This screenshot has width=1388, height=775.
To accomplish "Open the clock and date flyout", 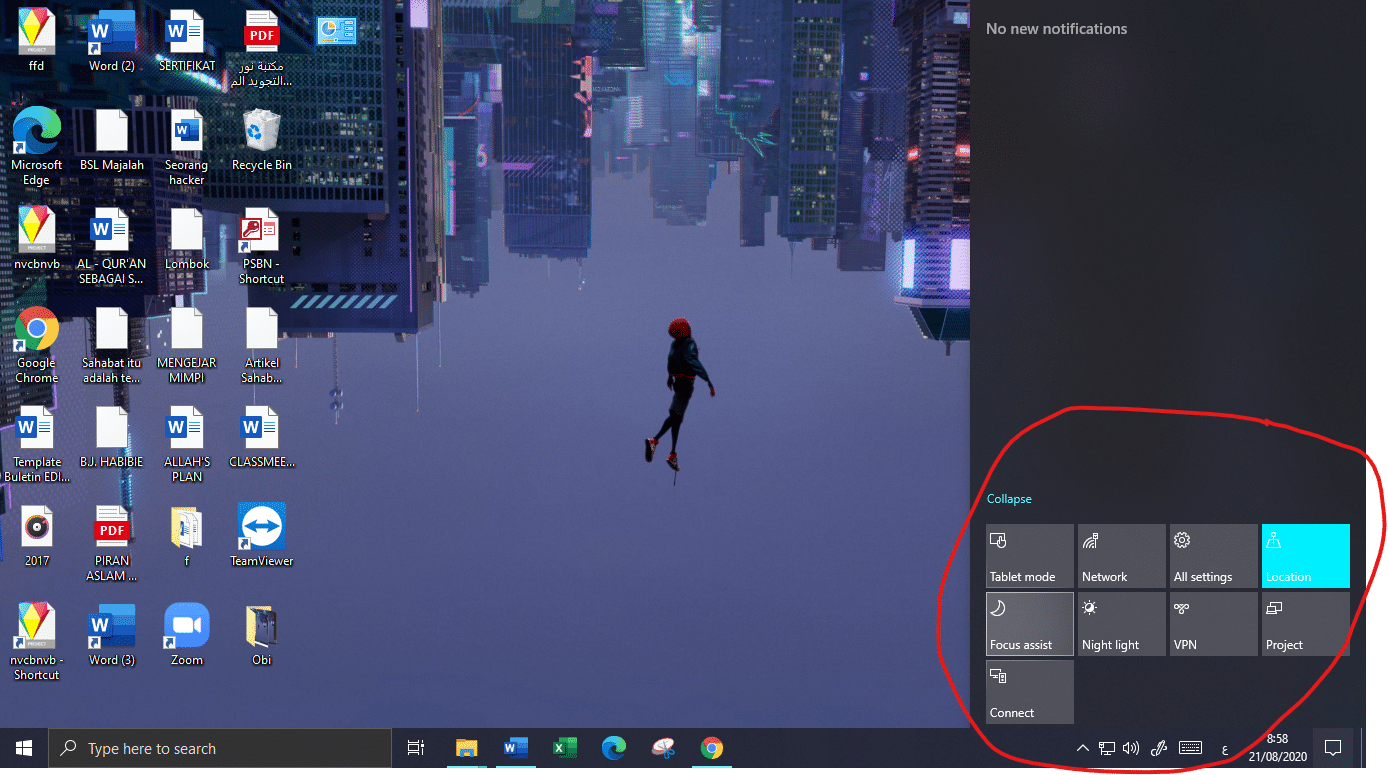I will pos(1277,748).
